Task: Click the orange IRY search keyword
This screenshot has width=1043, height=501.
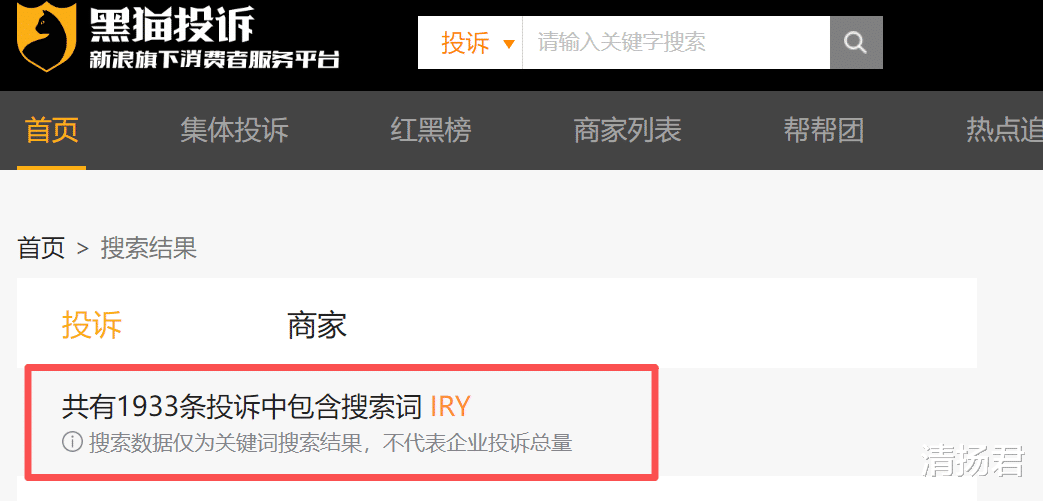Action: tap(450, 407)
